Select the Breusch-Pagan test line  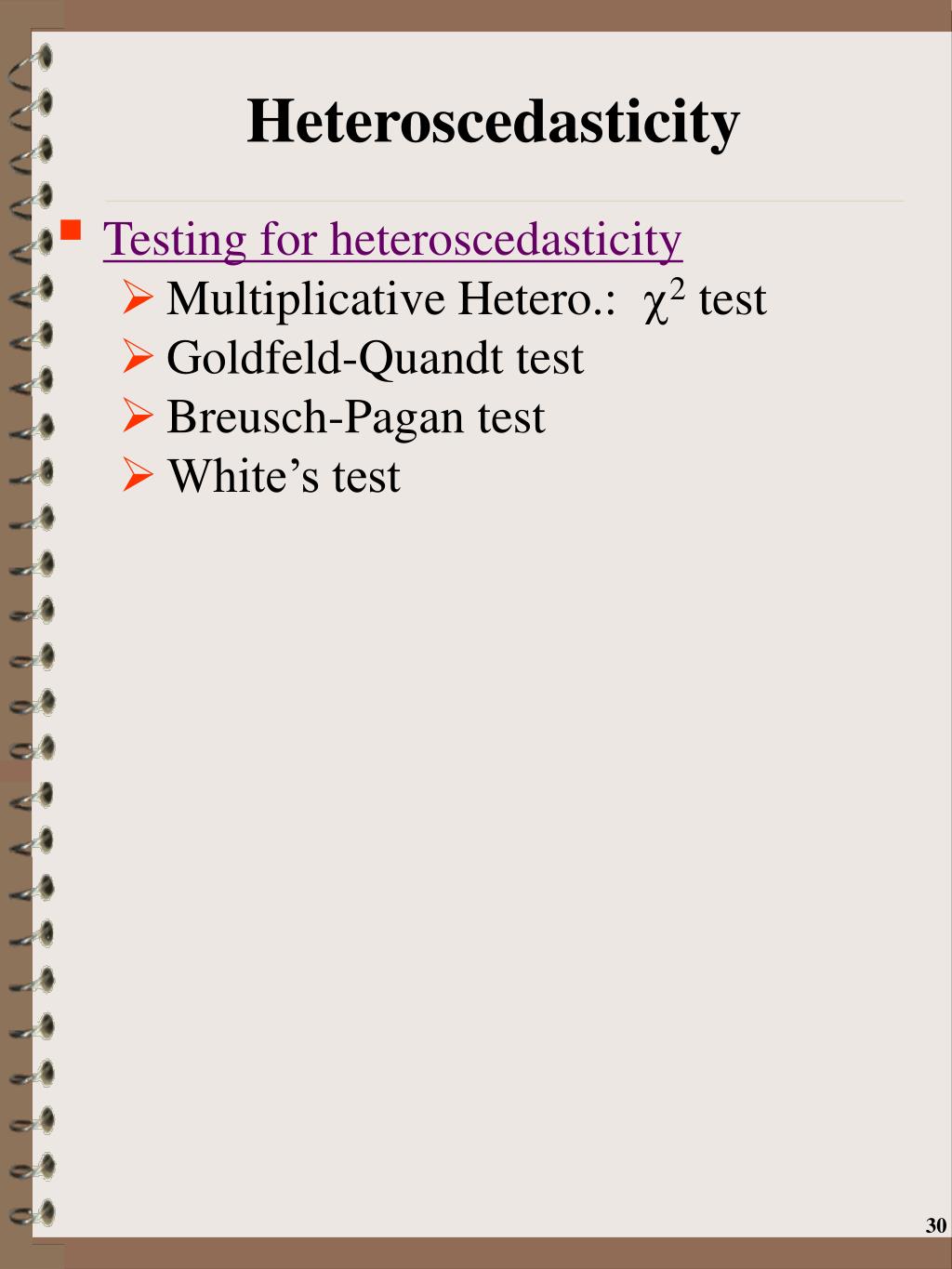point(355,416)
